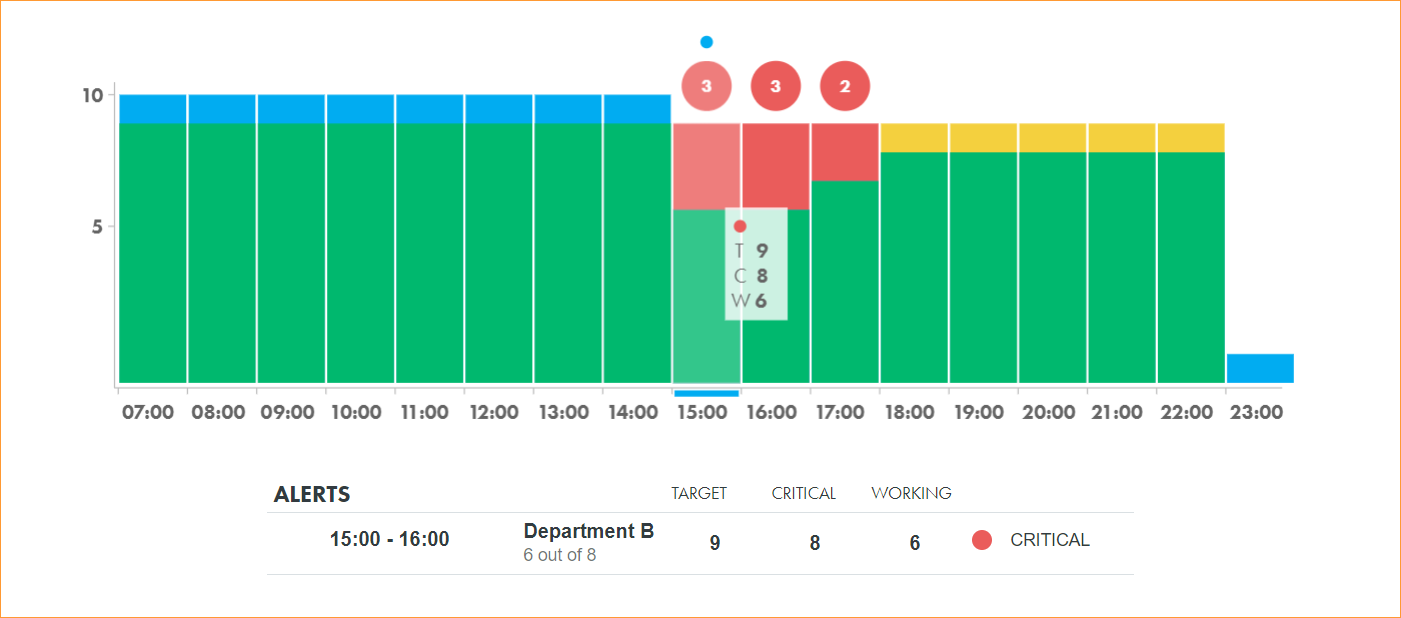Click the small blue dot above the badges

[x=706, y=42]
